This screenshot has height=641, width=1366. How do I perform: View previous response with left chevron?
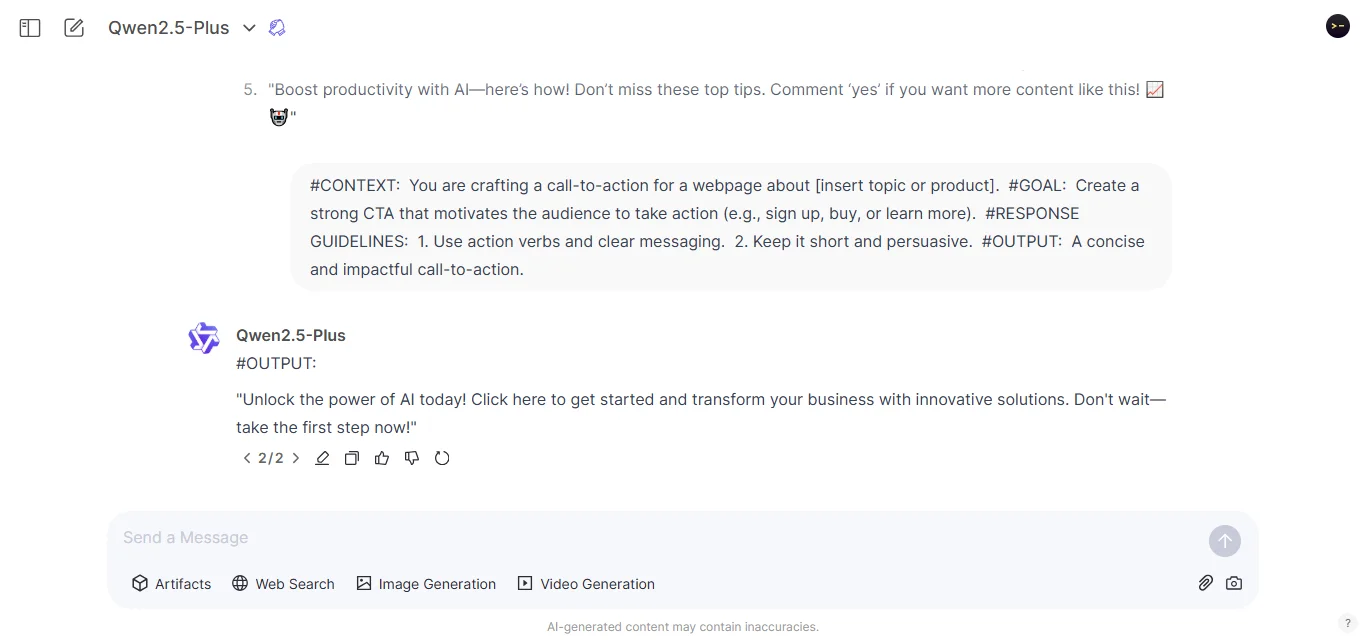click(x=246, y=457)
